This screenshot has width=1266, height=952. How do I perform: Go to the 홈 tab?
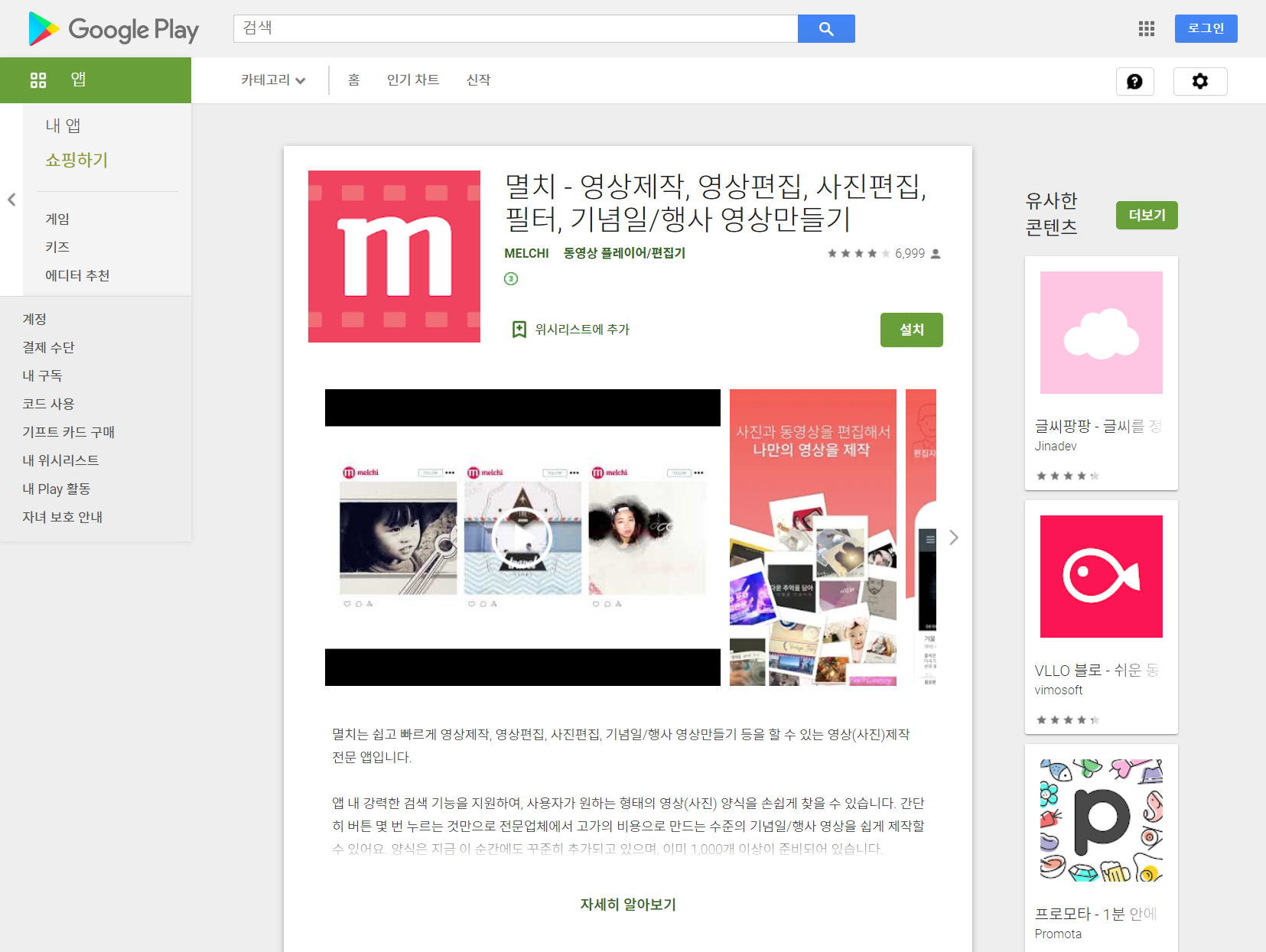point(353,80)
